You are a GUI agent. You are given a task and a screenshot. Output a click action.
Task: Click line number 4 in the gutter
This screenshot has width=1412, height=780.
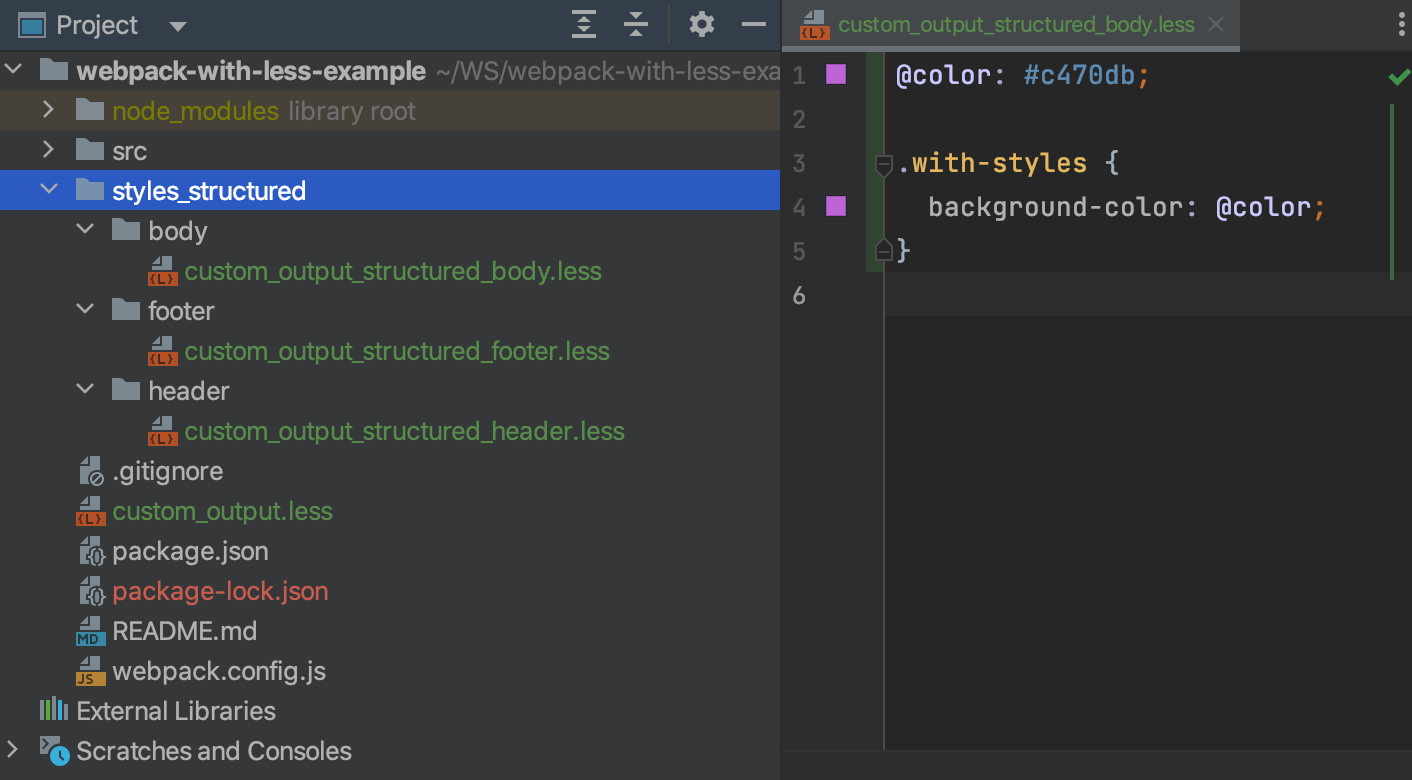click(x=799, y=207)
